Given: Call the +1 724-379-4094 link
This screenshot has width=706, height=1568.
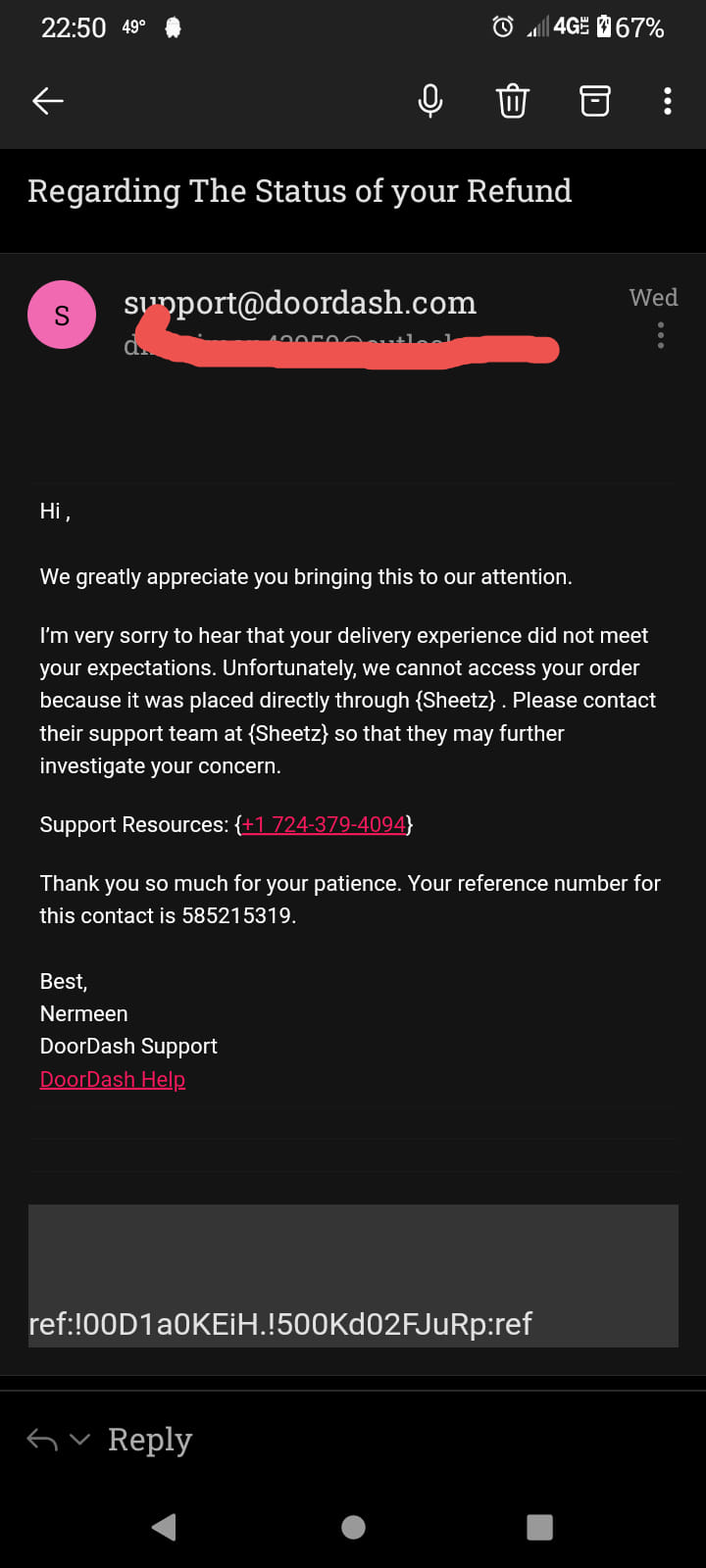Looking at the screenshot, I should point(324,824).
